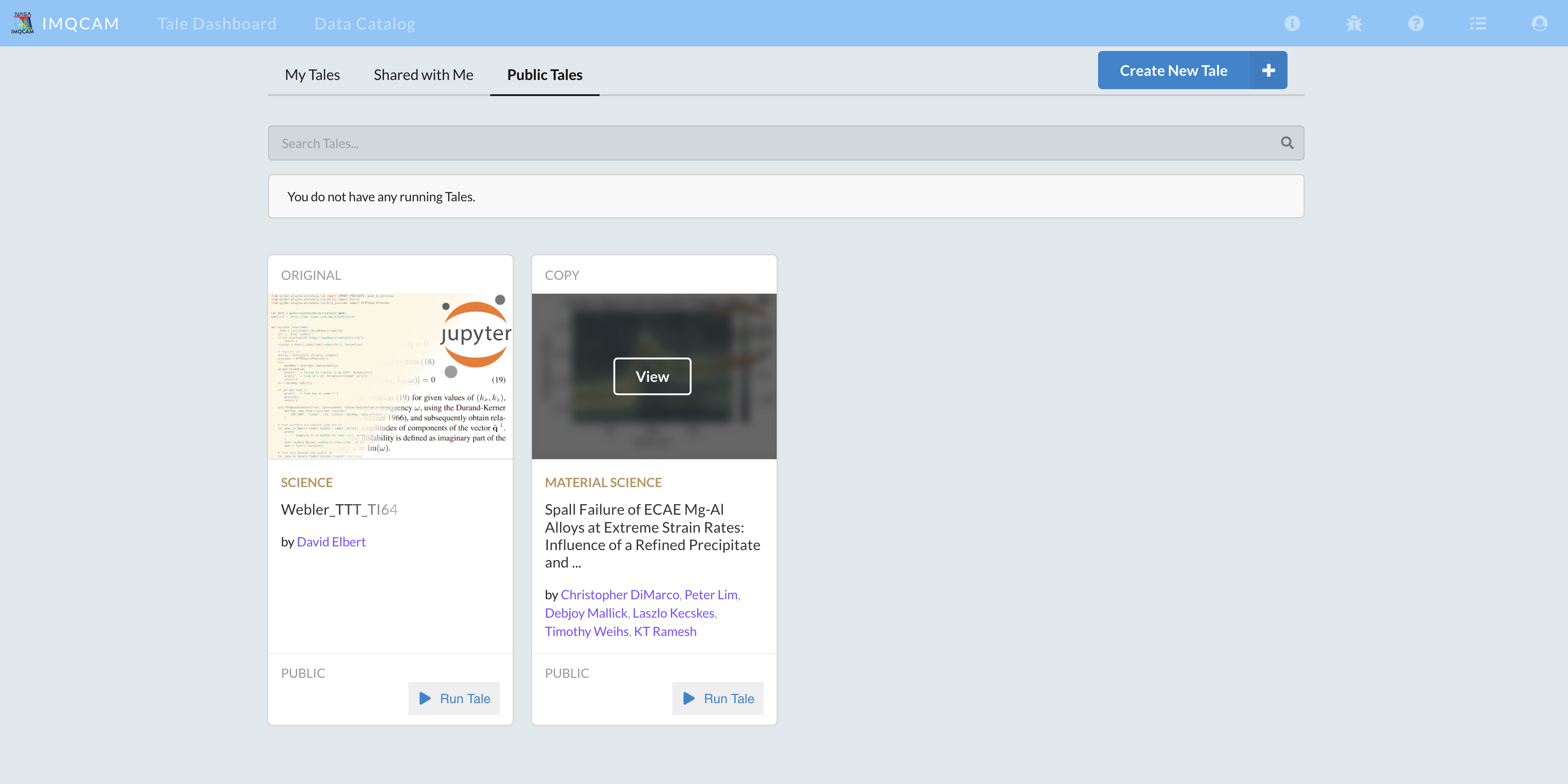Focus the Search Tales input field
Viewport: 1568px width, 784px height.
point(786,143)
